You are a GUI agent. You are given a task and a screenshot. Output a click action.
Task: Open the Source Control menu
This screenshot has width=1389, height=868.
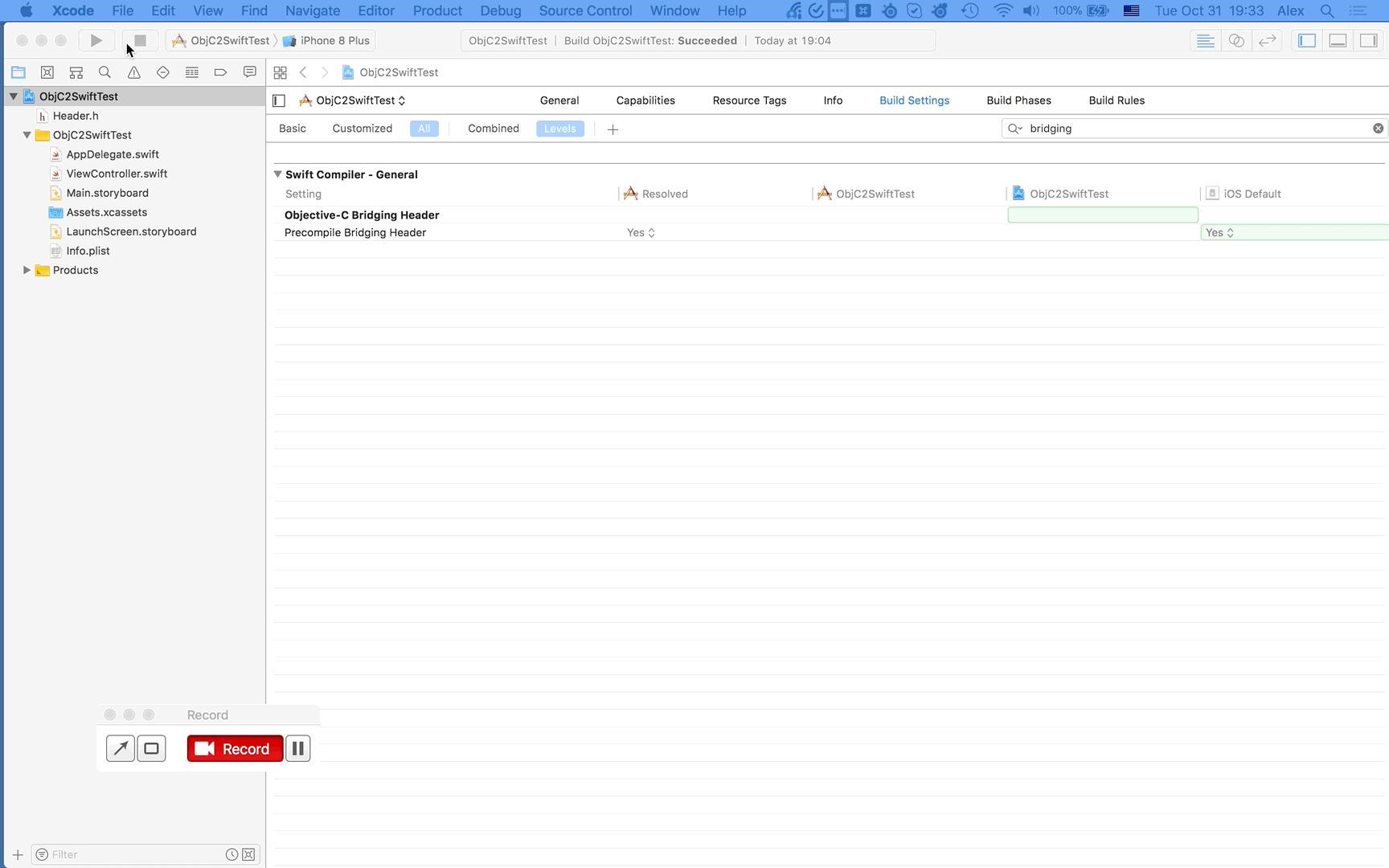pos(585,10)
